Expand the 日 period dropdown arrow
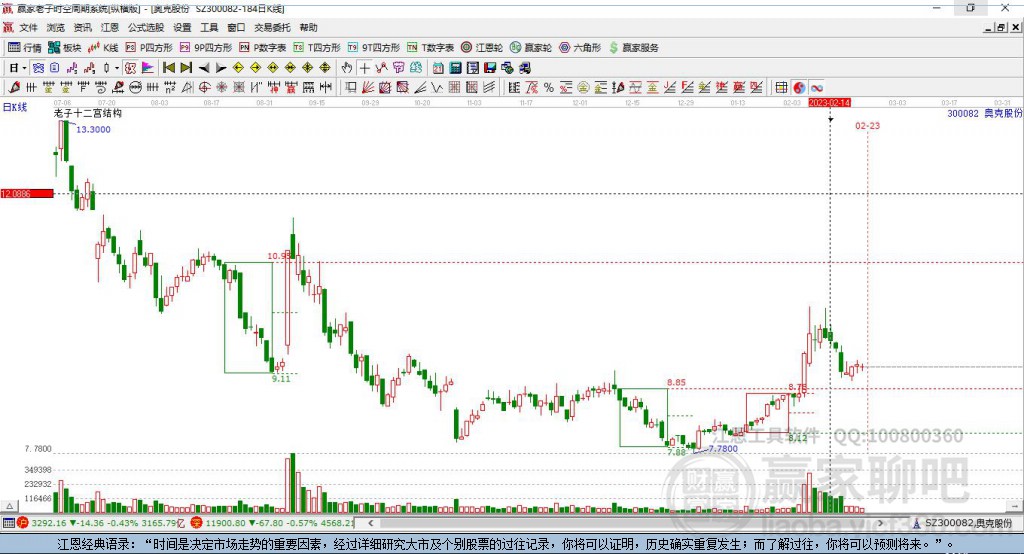The height and width of the screenshot is (554, 1024). (25, 68)
